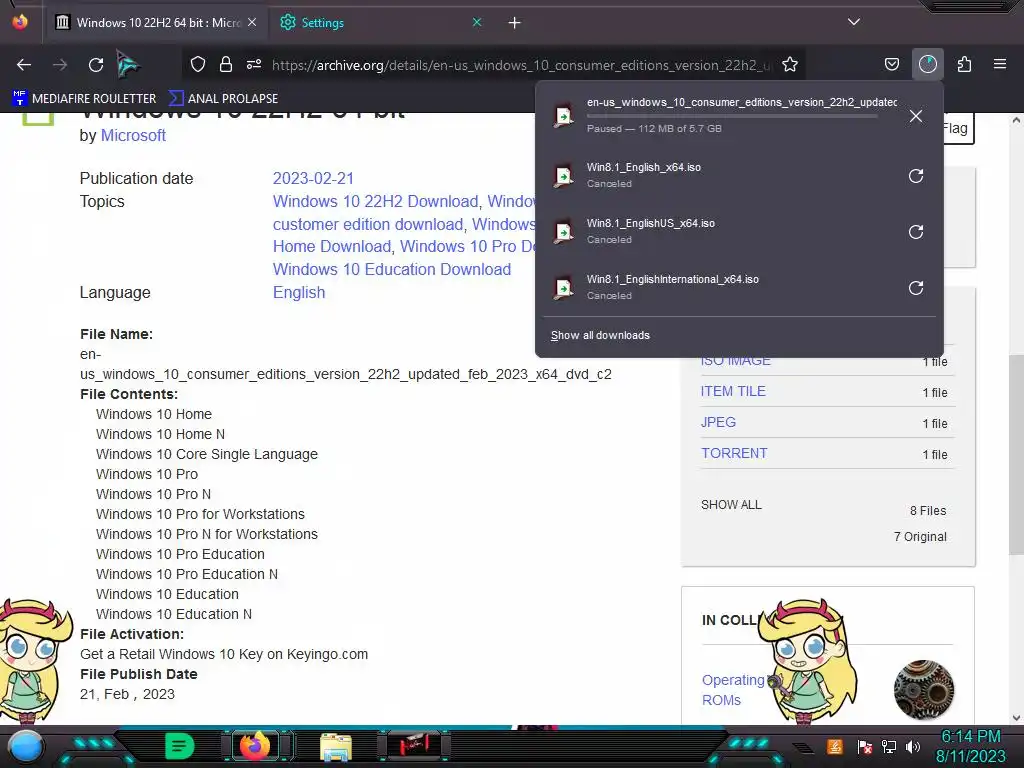The image size is (1024, 768).
Task: Click the gears collection thumbnail
Action: click(923, 689)
